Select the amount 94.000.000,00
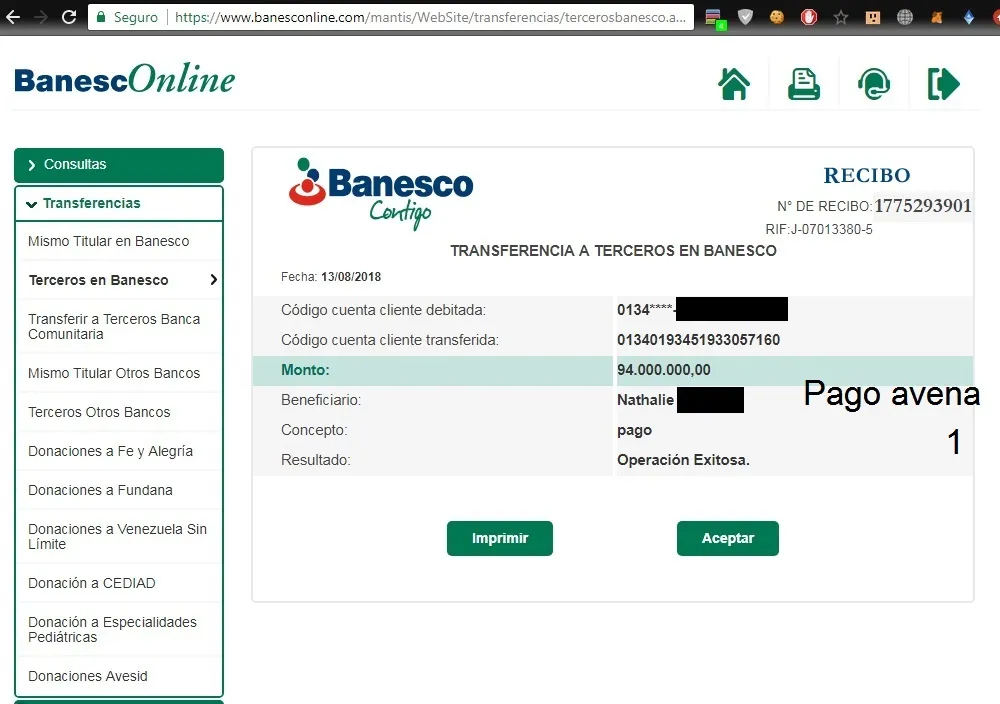1000x704 pixels. [x=663, y=370]
